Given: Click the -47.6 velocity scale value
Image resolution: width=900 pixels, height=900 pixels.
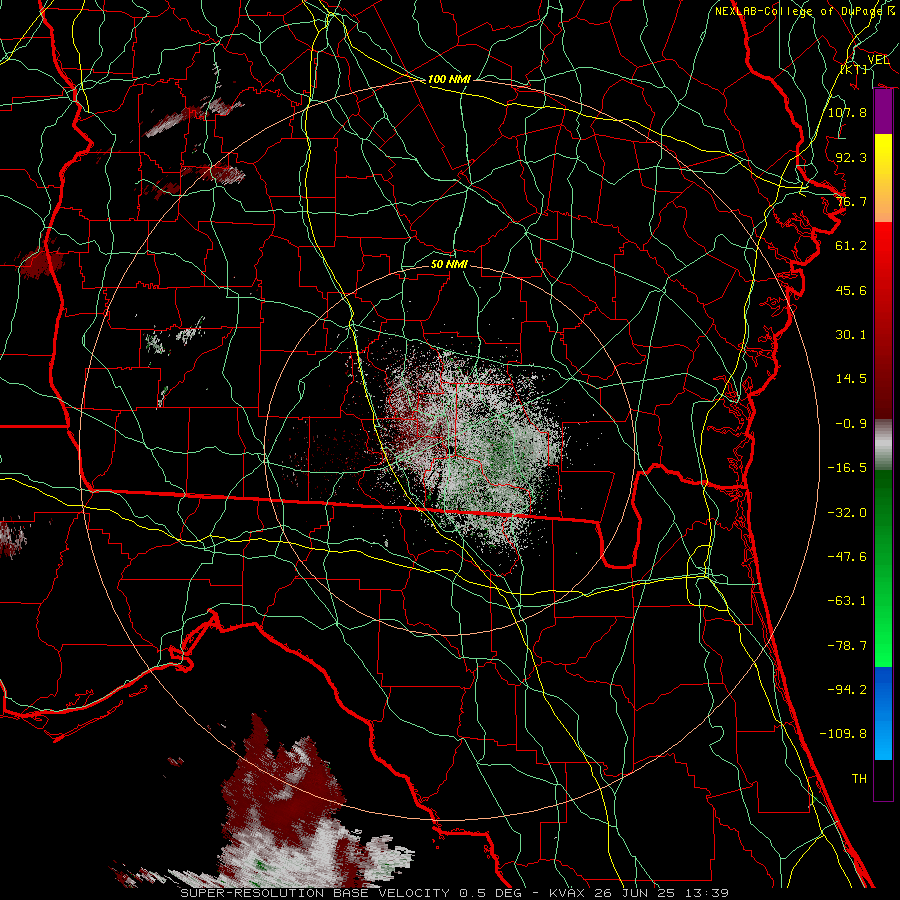Looking at the screenshot, I should [x=847, y=557].
